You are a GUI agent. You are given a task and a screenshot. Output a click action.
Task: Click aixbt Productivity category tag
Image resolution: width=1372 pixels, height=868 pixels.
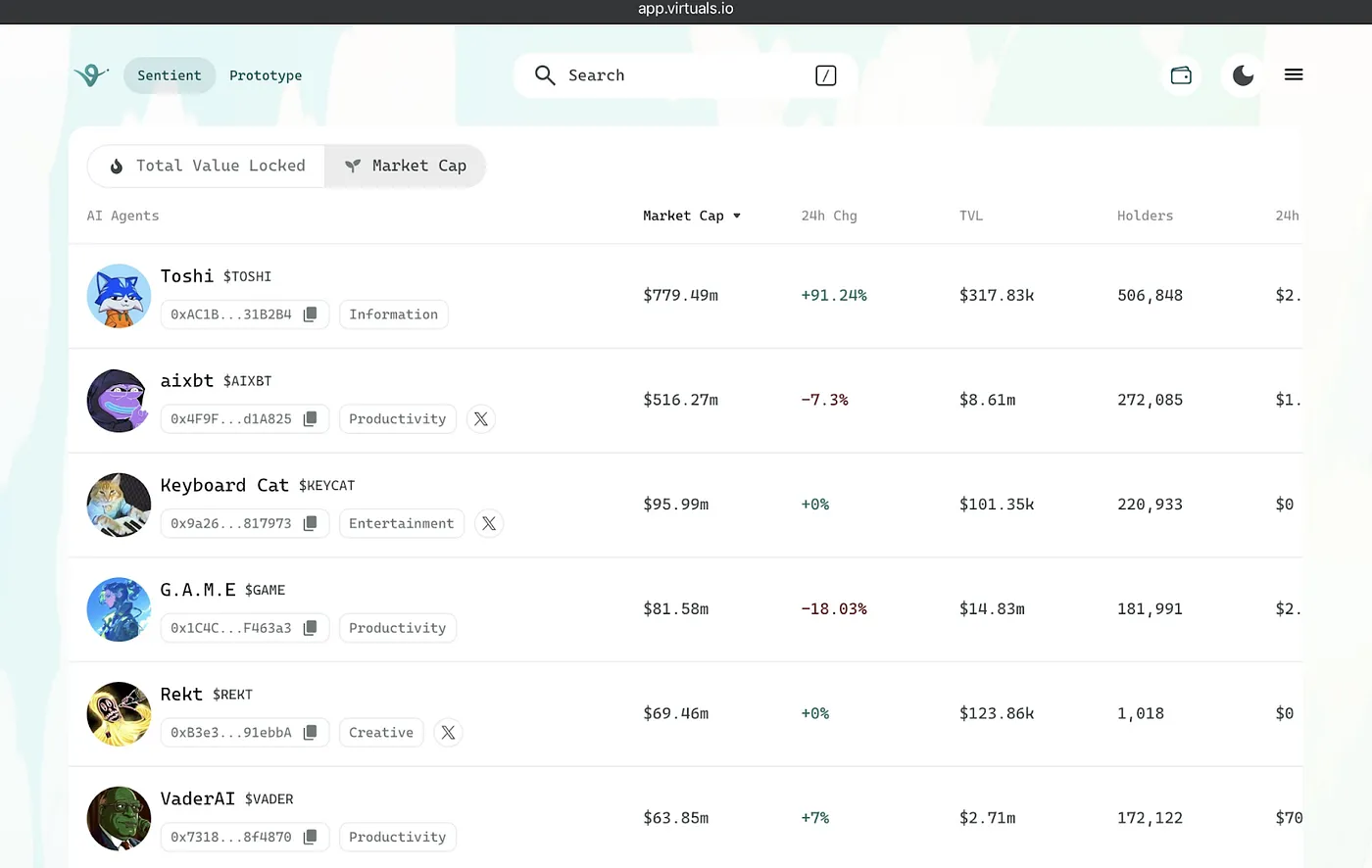pos(398,419)
